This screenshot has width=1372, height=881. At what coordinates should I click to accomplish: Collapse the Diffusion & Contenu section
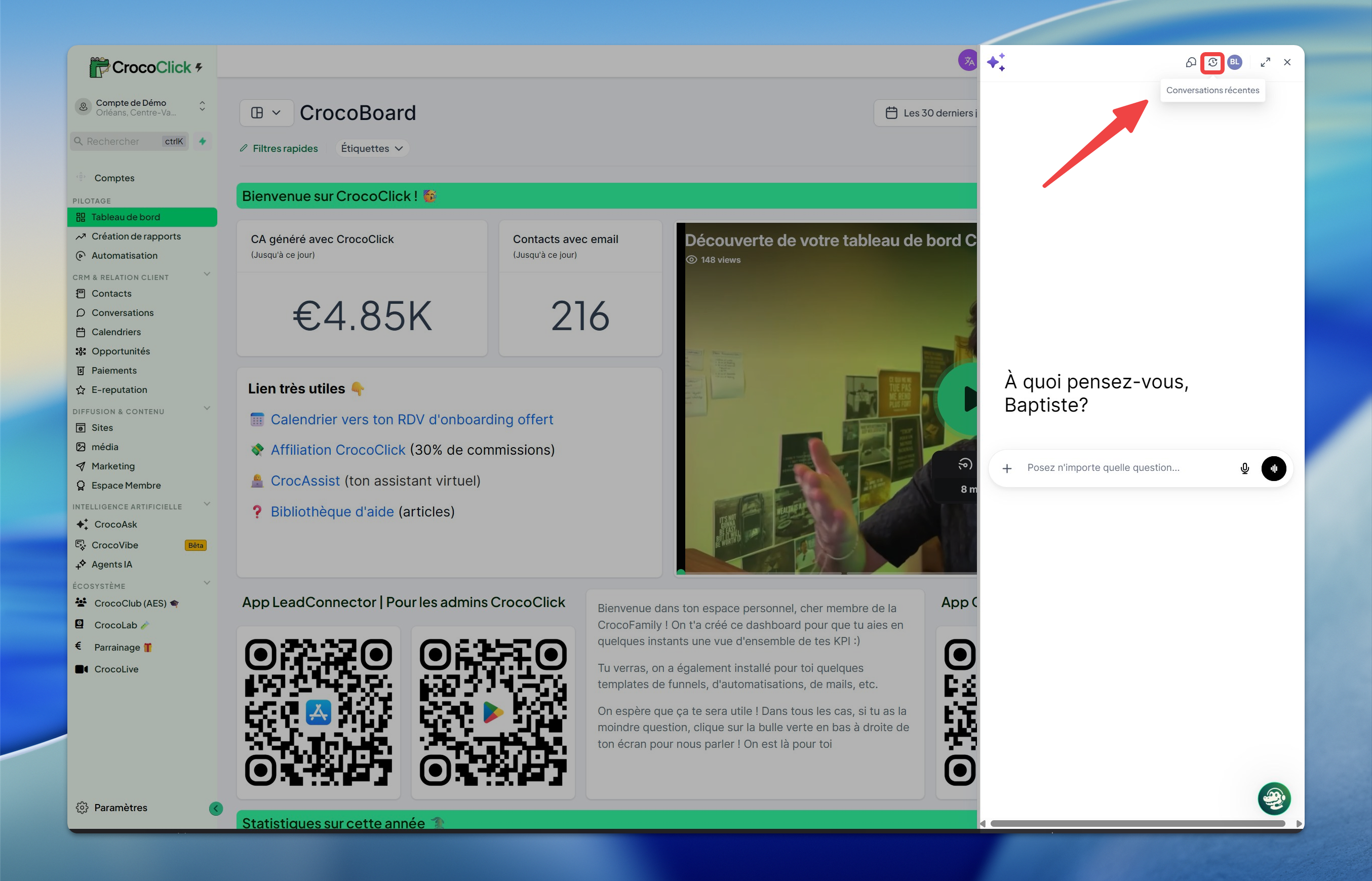(x=207, y=408)
